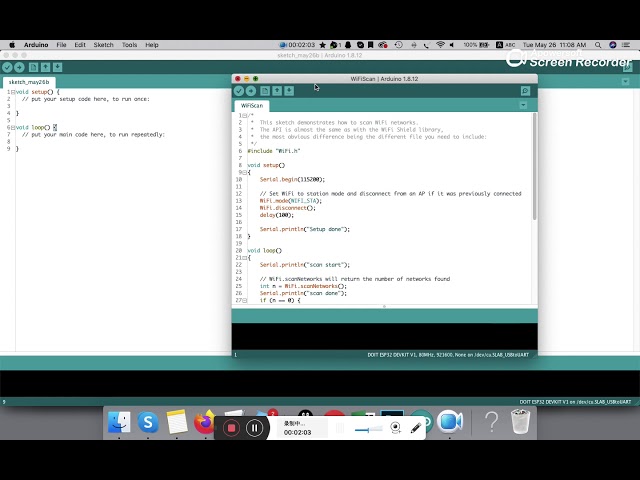
Task: Open the Tools menu
Action: tap(130, 45)
